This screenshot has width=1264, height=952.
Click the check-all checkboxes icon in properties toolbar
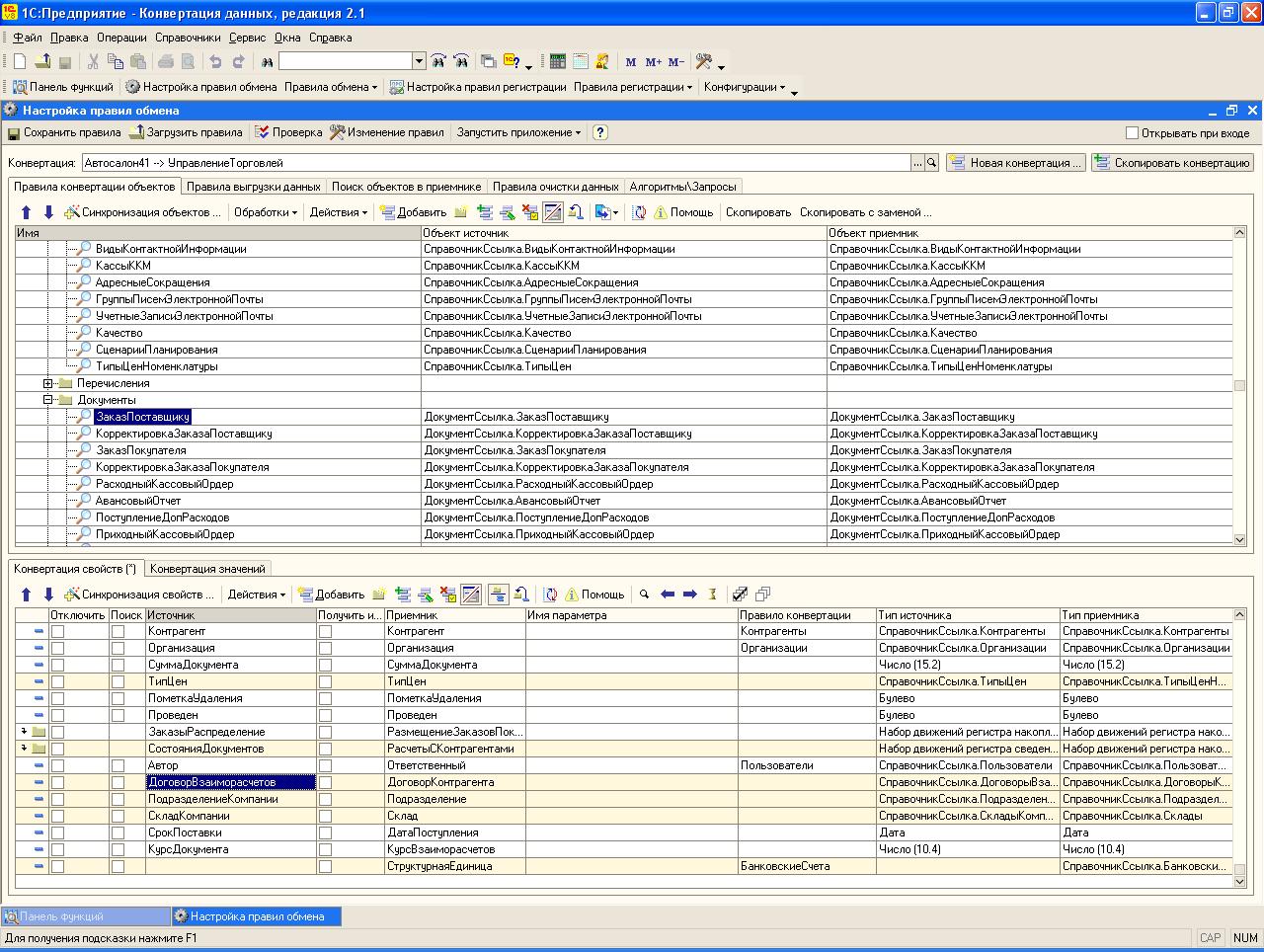click(741, 595)
